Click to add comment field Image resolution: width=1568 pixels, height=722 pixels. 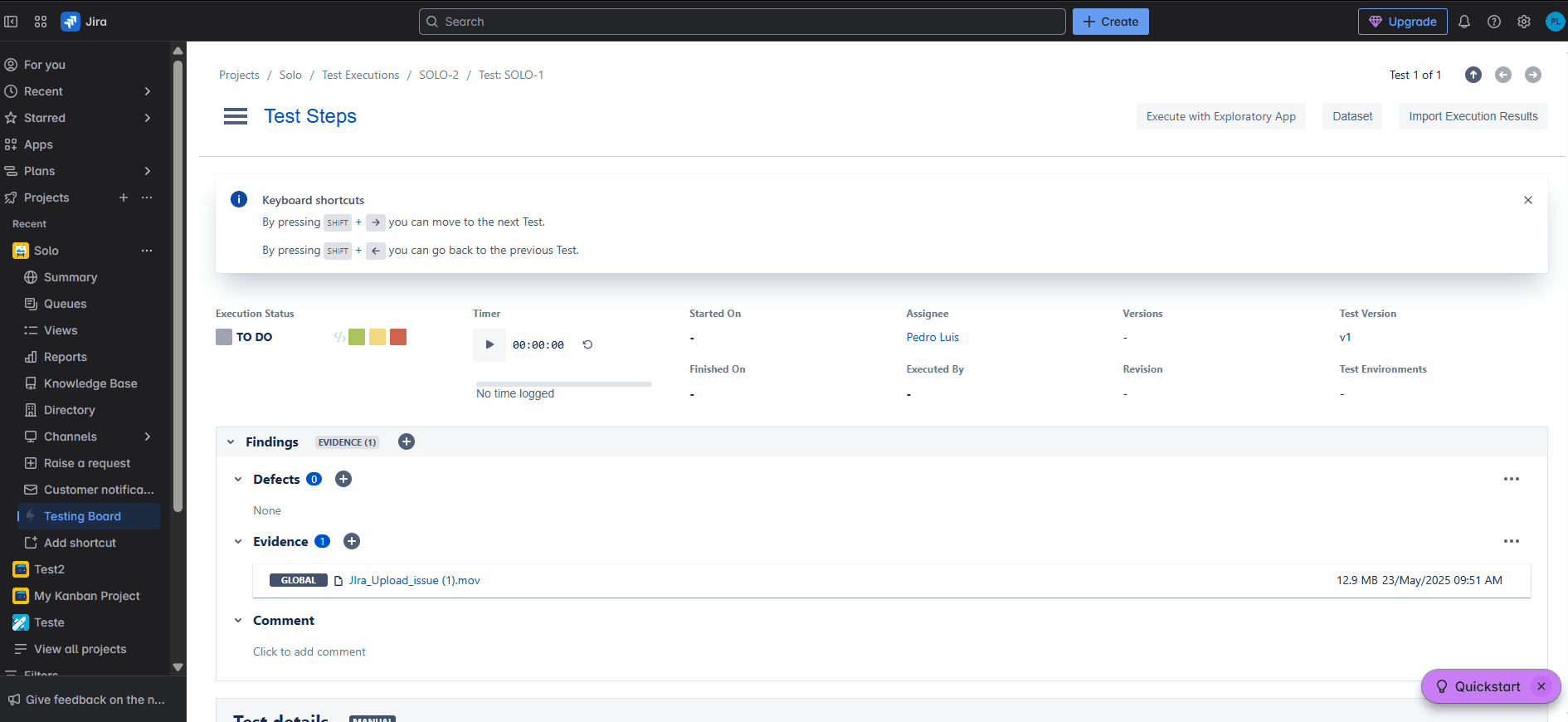(x=309, y=651)
